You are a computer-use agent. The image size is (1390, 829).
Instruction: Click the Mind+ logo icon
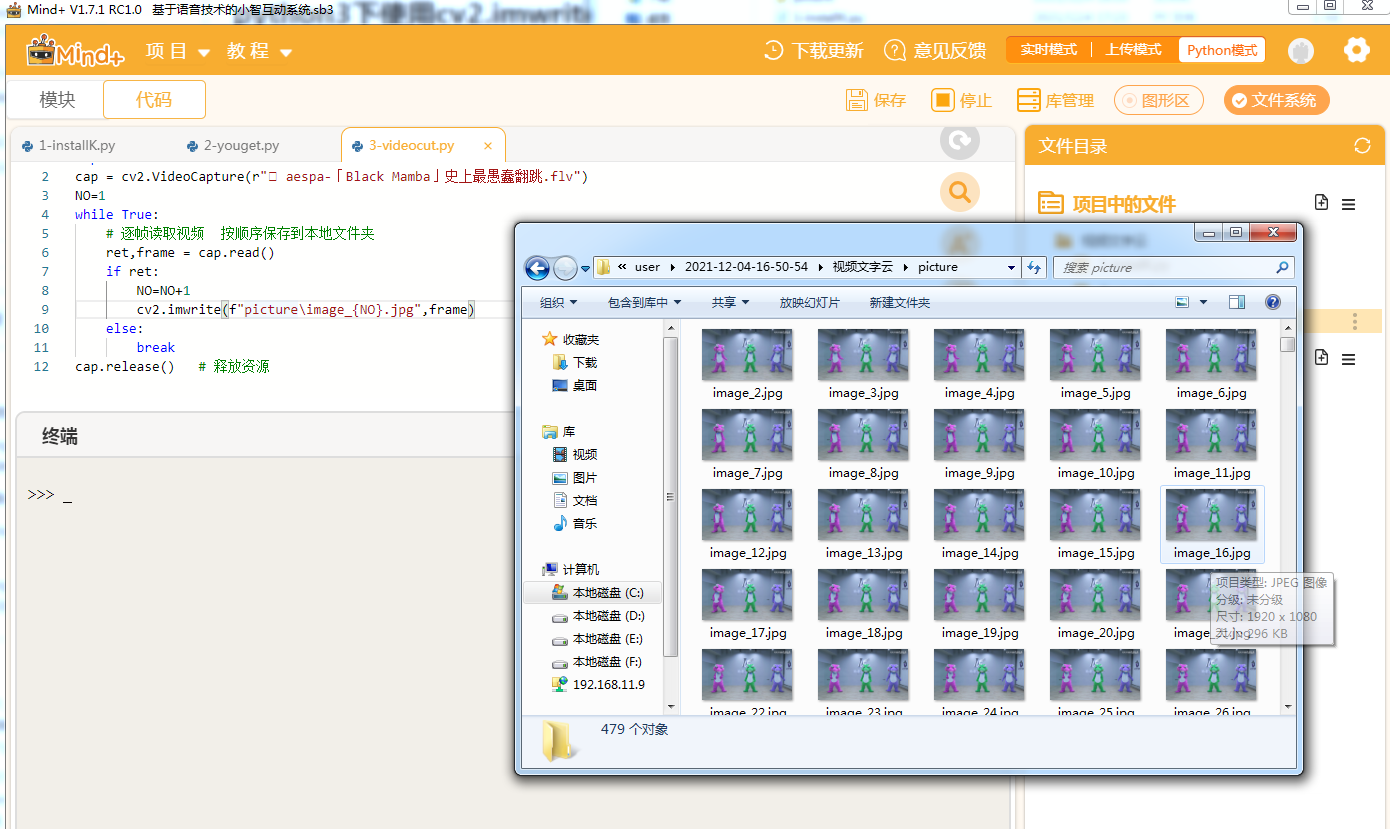[x=75, y=50]
